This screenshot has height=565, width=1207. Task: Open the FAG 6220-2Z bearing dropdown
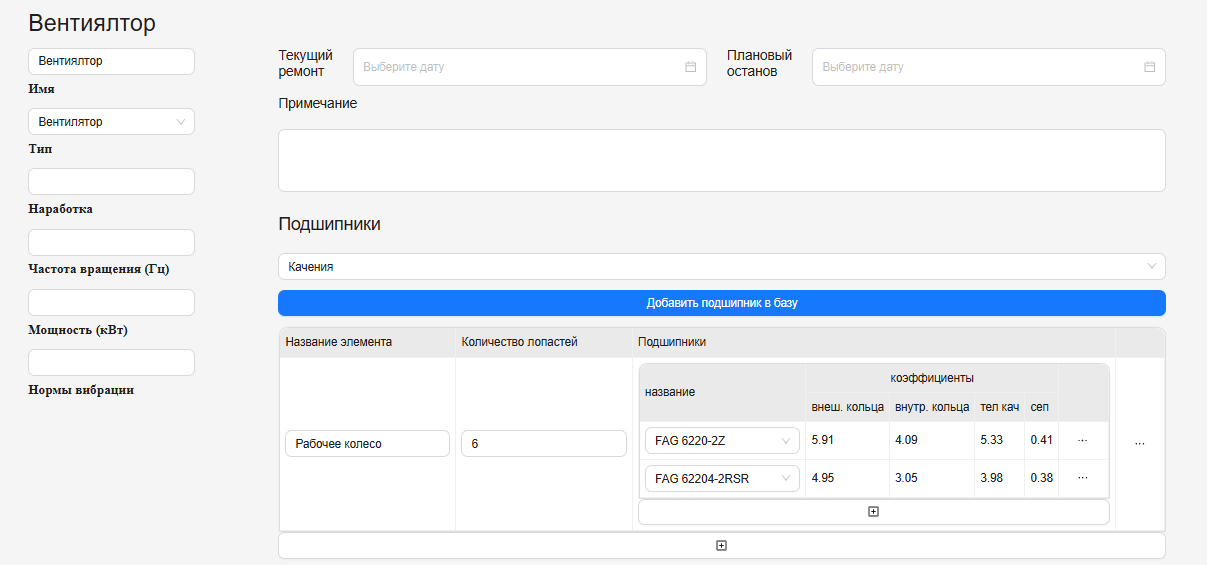pos(722,441)
